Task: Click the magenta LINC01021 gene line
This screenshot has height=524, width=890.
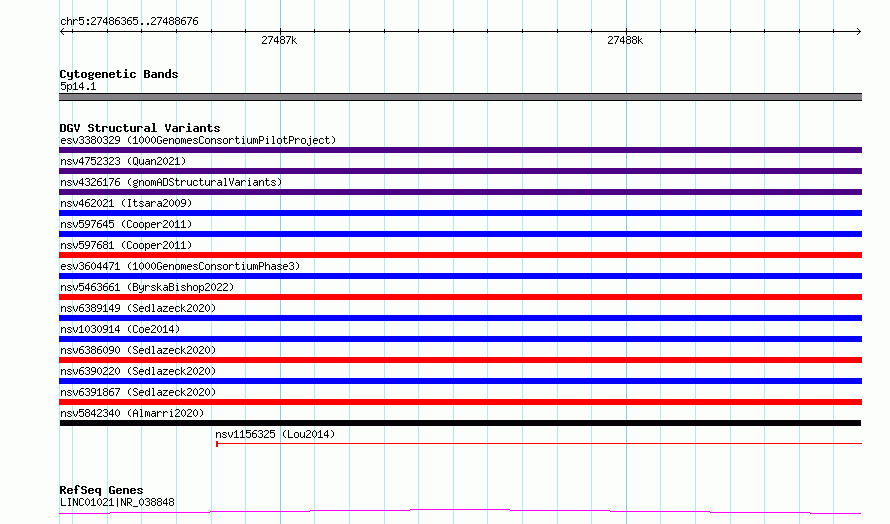Action: pyautogui.click(x=460, y=512)
